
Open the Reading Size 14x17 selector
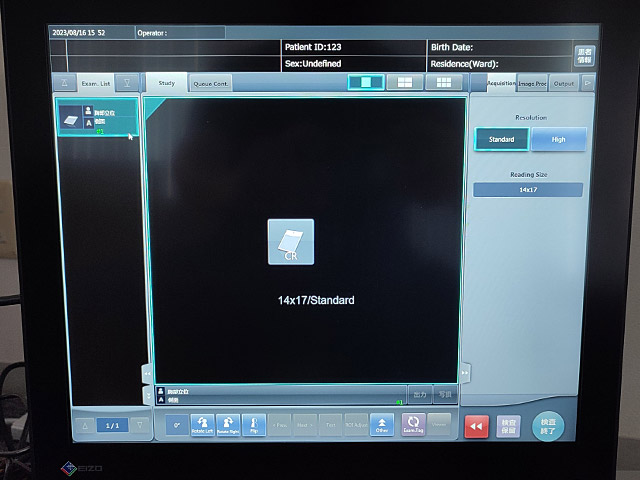click(528, 190)
